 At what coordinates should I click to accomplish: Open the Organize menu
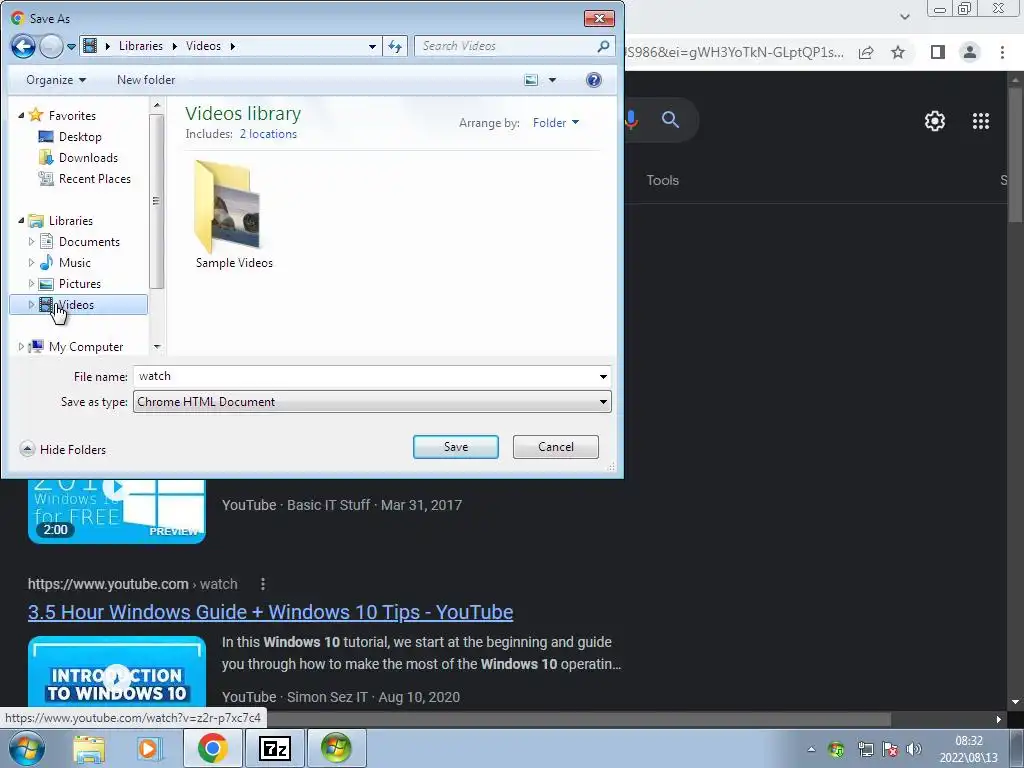(x=56, y=80)
